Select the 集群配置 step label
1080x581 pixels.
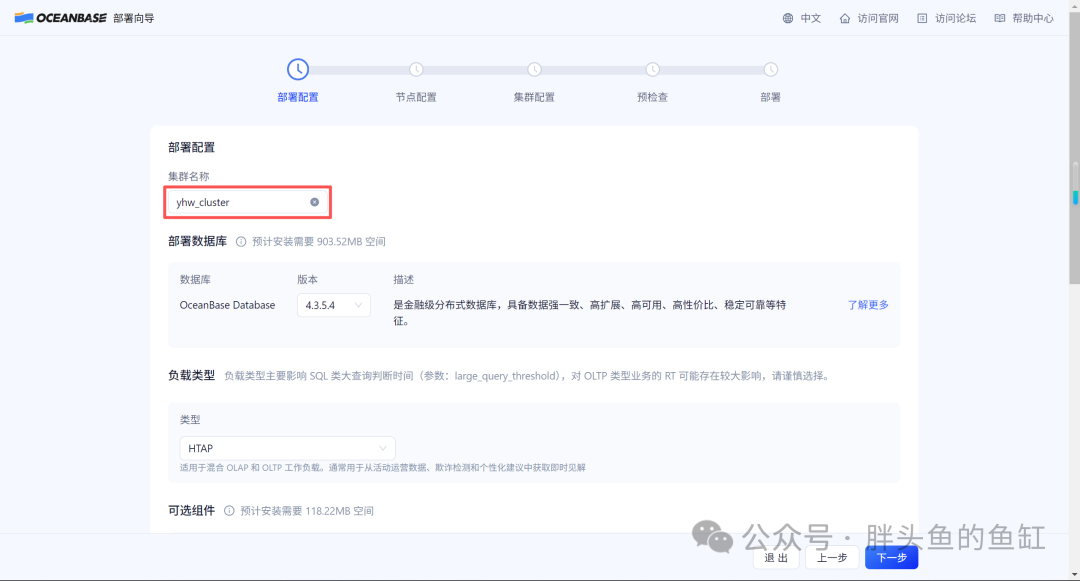point(534,97)
